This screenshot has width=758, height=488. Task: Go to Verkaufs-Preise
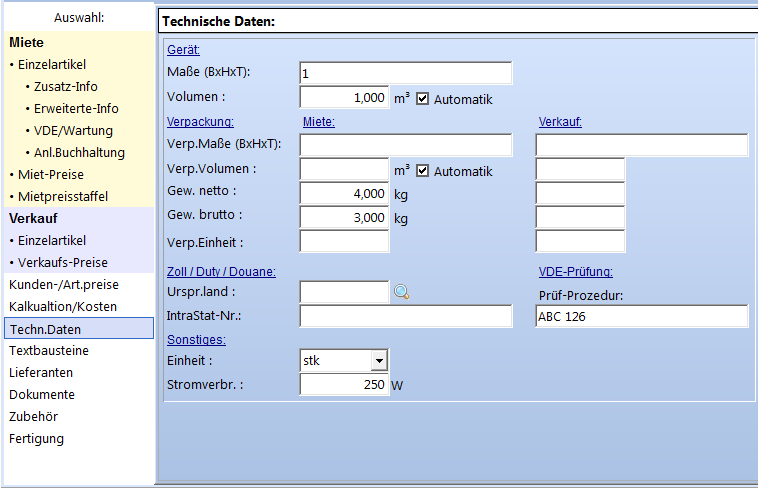[63, 263]
